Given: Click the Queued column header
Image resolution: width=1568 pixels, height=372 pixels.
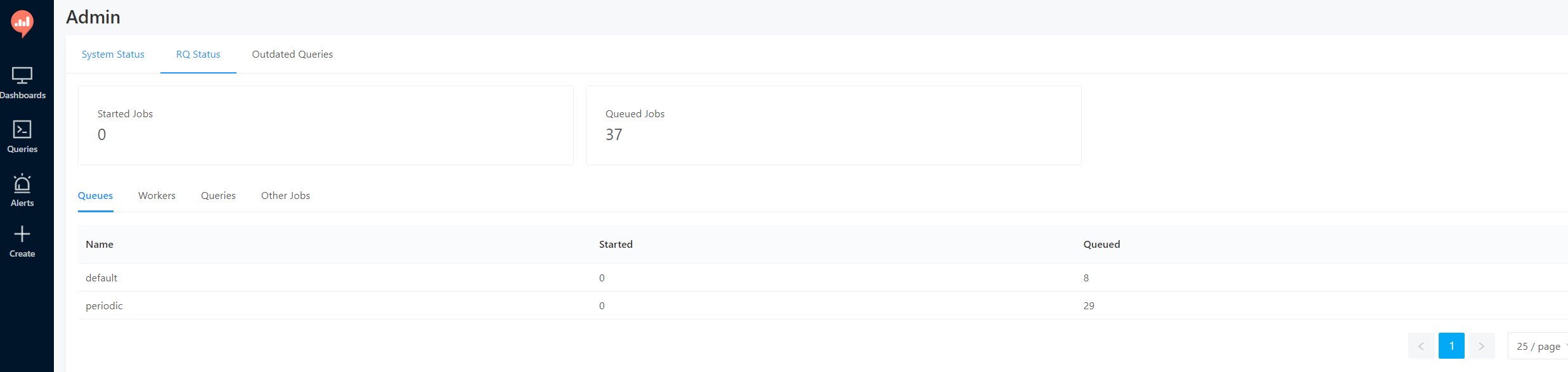Looking at the screenshot, I should [1101, 245].
